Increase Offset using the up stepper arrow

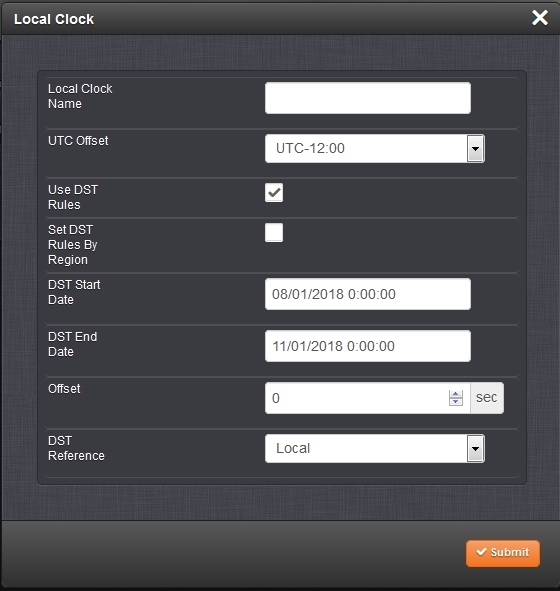(x=456, y=394)
